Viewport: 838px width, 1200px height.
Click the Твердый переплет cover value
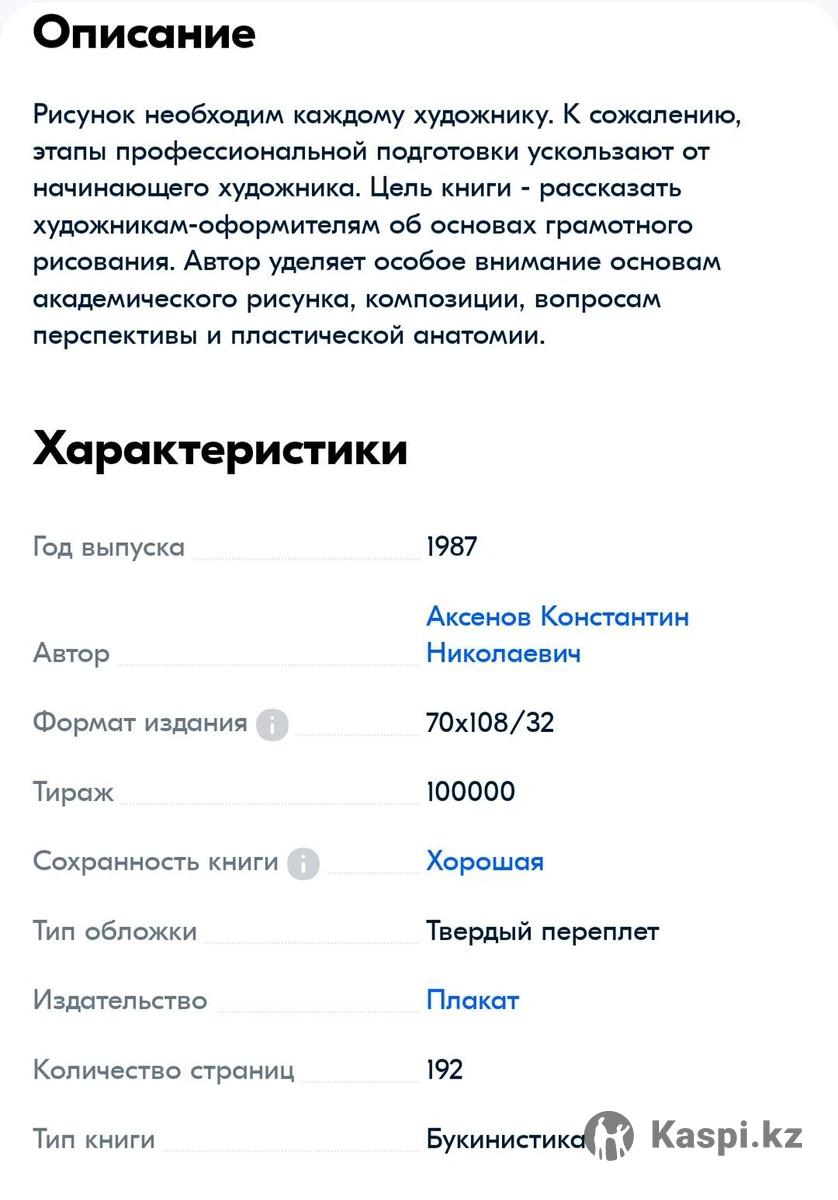(543, 932)
